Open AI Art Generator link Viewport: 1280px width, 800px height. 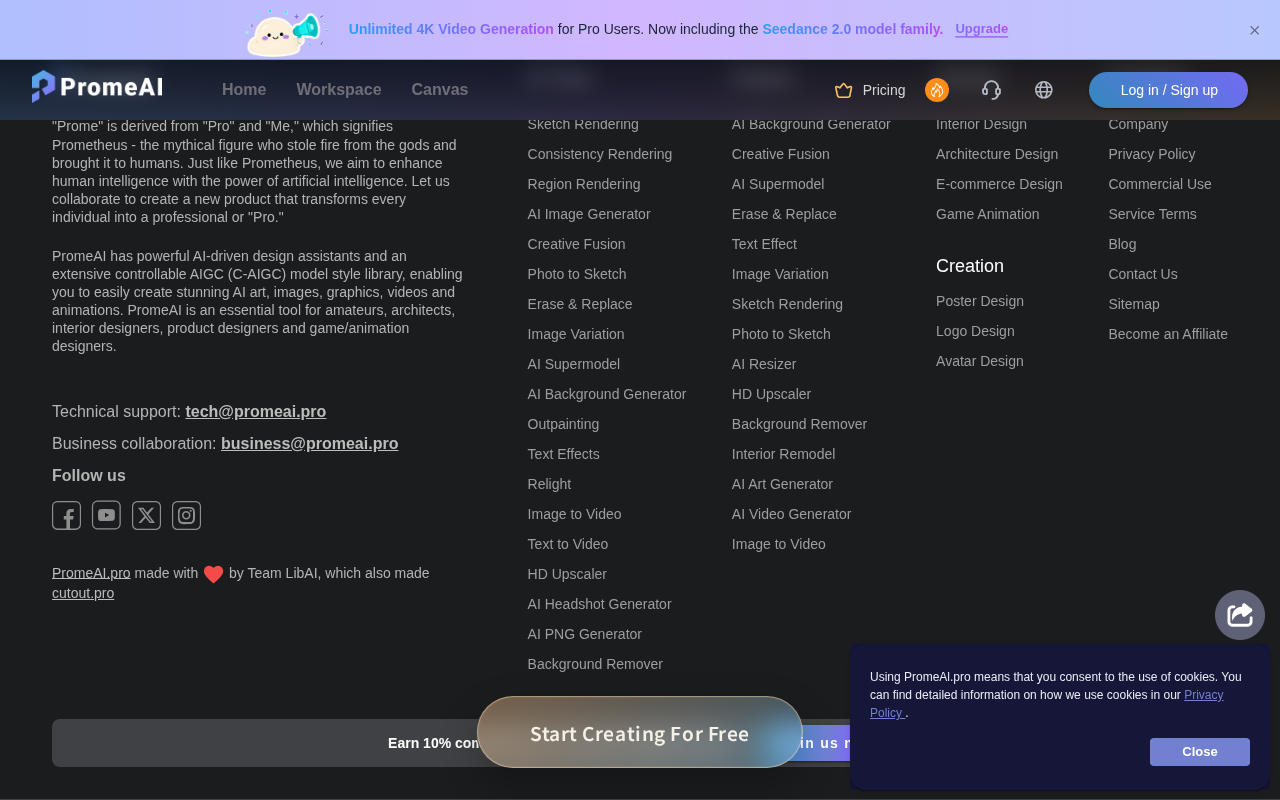(x=782, y=484)
